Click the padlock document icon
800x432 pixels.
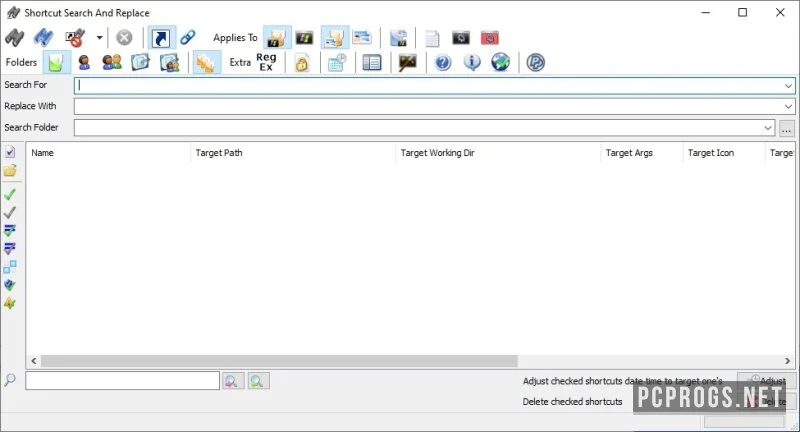pyautogui.click(x=302, y=63)
